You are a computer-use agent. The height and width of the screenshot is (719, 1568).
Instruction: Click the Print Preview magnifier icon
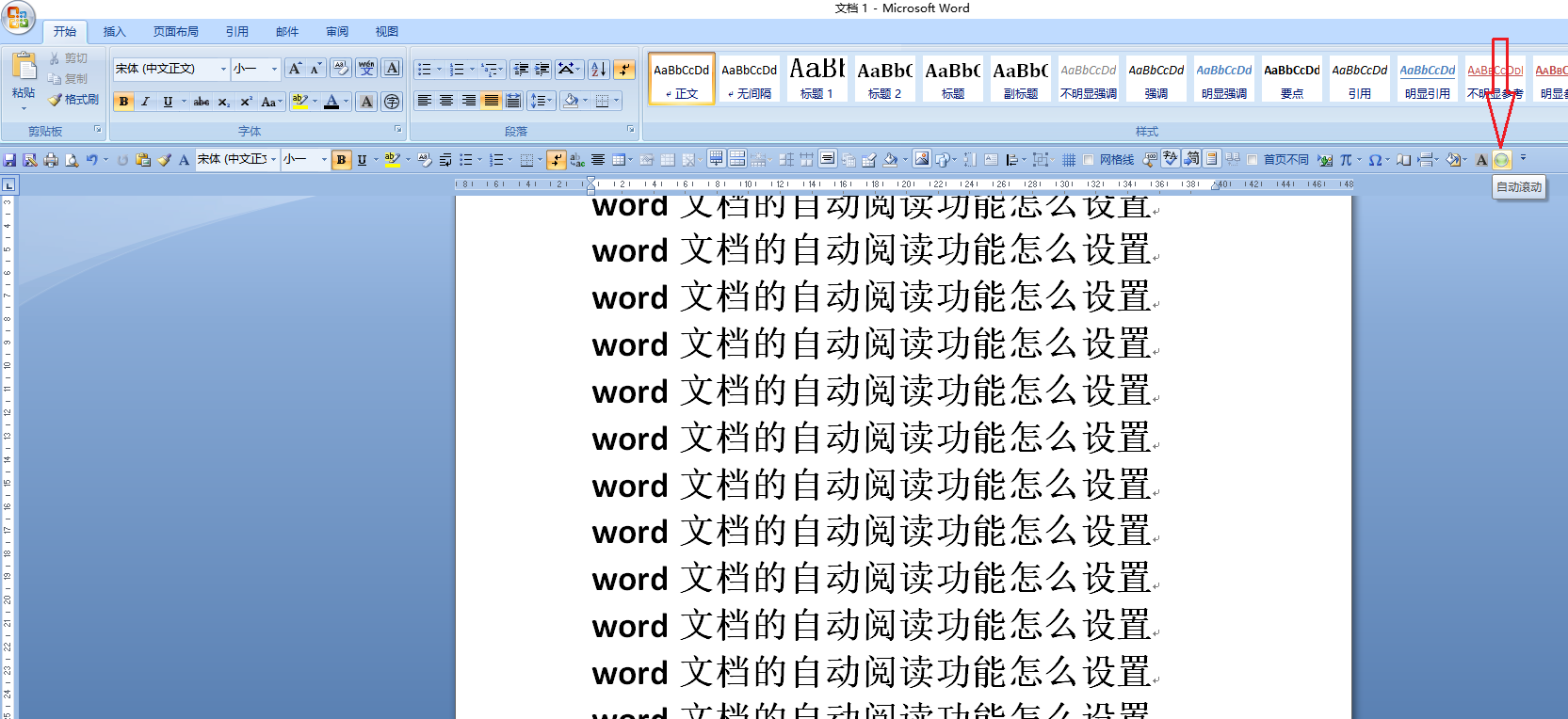[72, 160]
